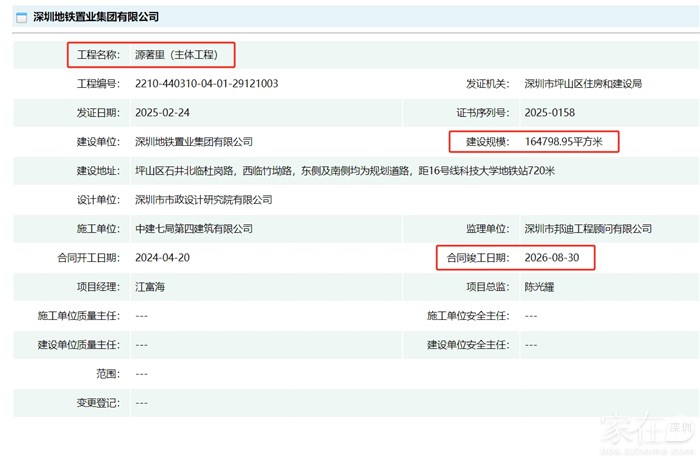This screenshot has height=458, width=700.
Task: Click the highlighted 工程名称 label
Action: 97,54
